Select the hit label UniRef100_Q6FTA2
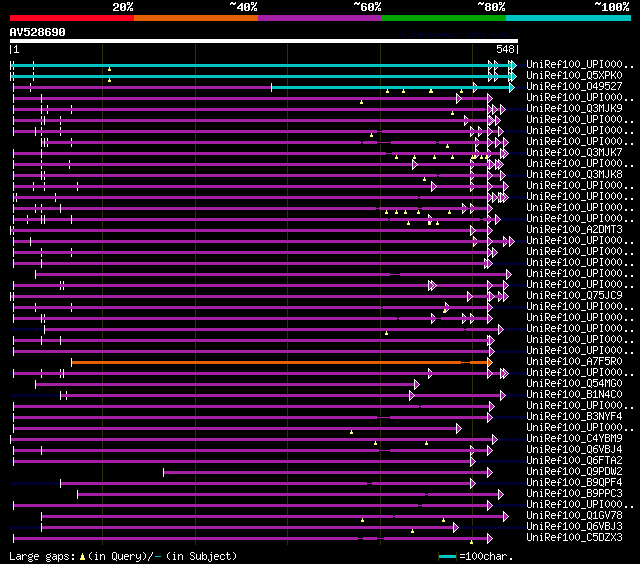 (x=574, y=461)
